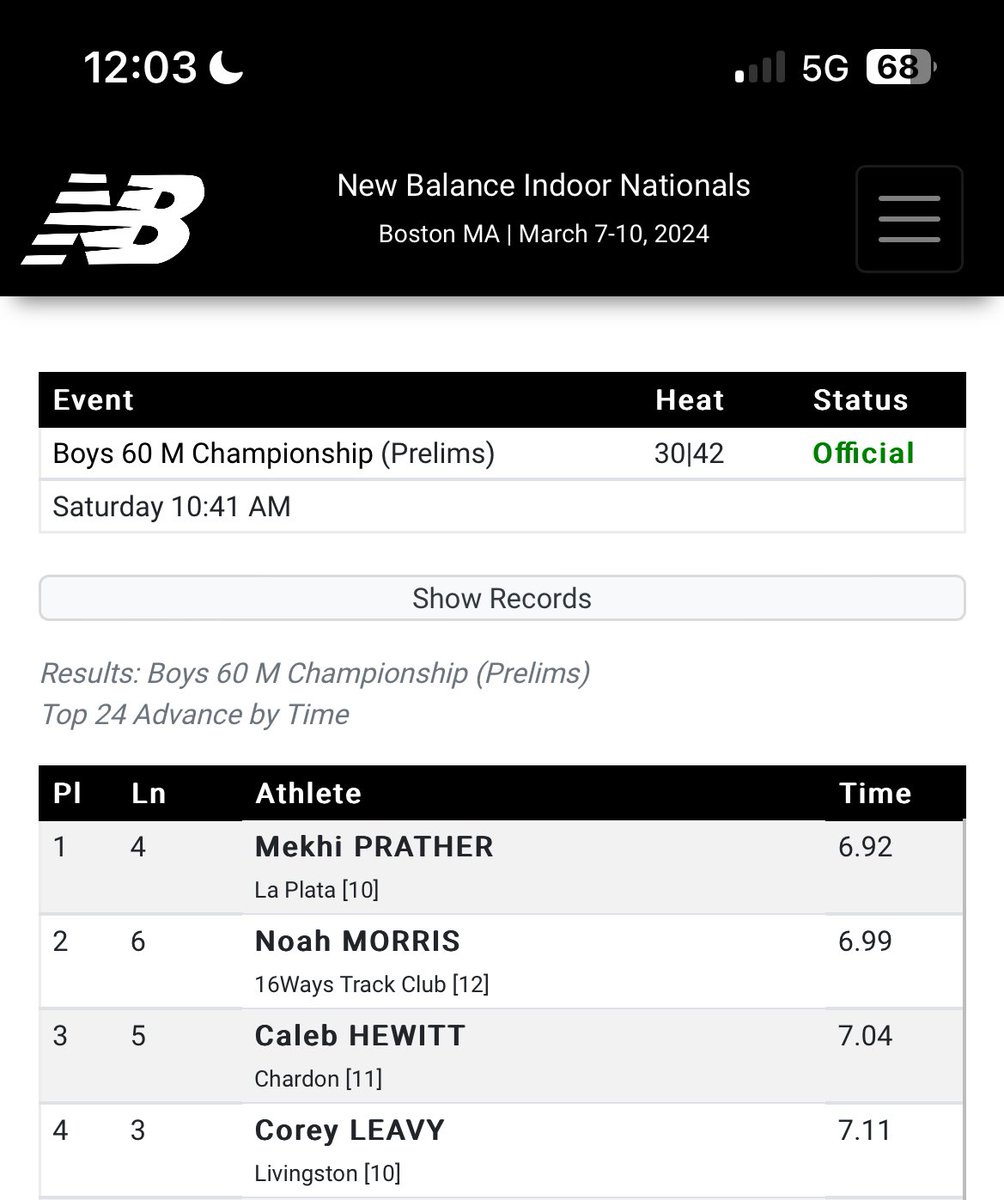Sort by the Ln lane column header
The height and width of the screenshot is (1200, 1004).
point(149,793)
